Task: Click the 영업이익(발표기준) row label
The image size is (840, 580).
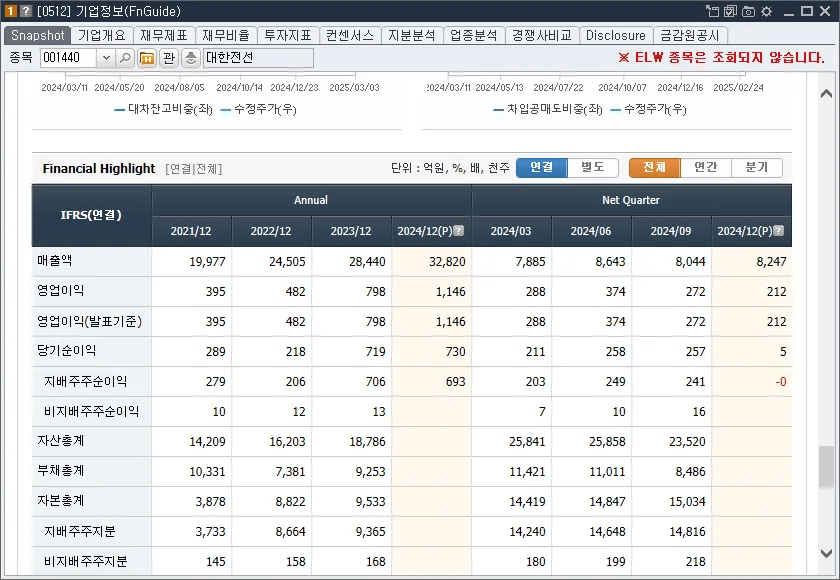Action: (89, 321)
